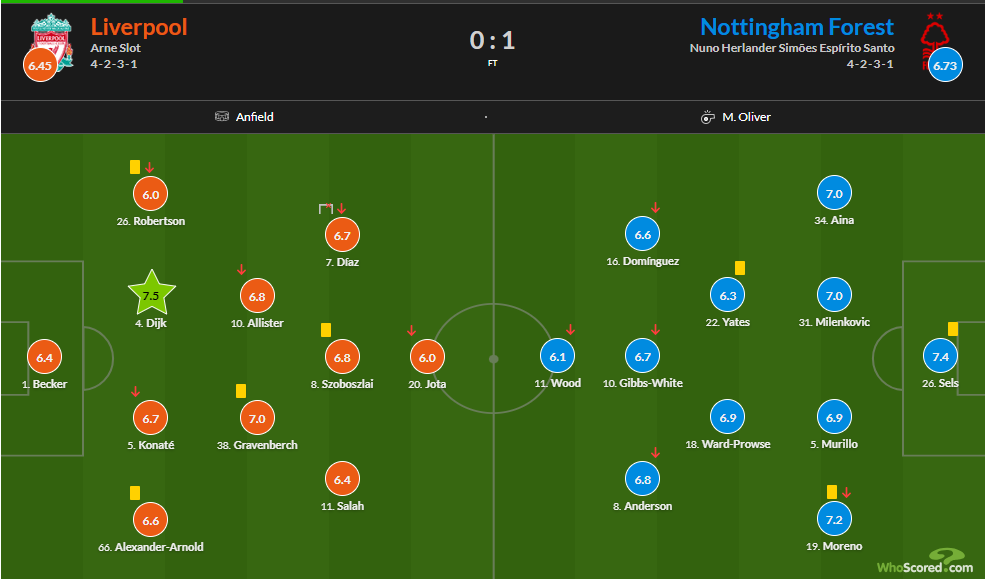Click Robertson's yellow card icon

pyautogui.click(x=135, y=167)
